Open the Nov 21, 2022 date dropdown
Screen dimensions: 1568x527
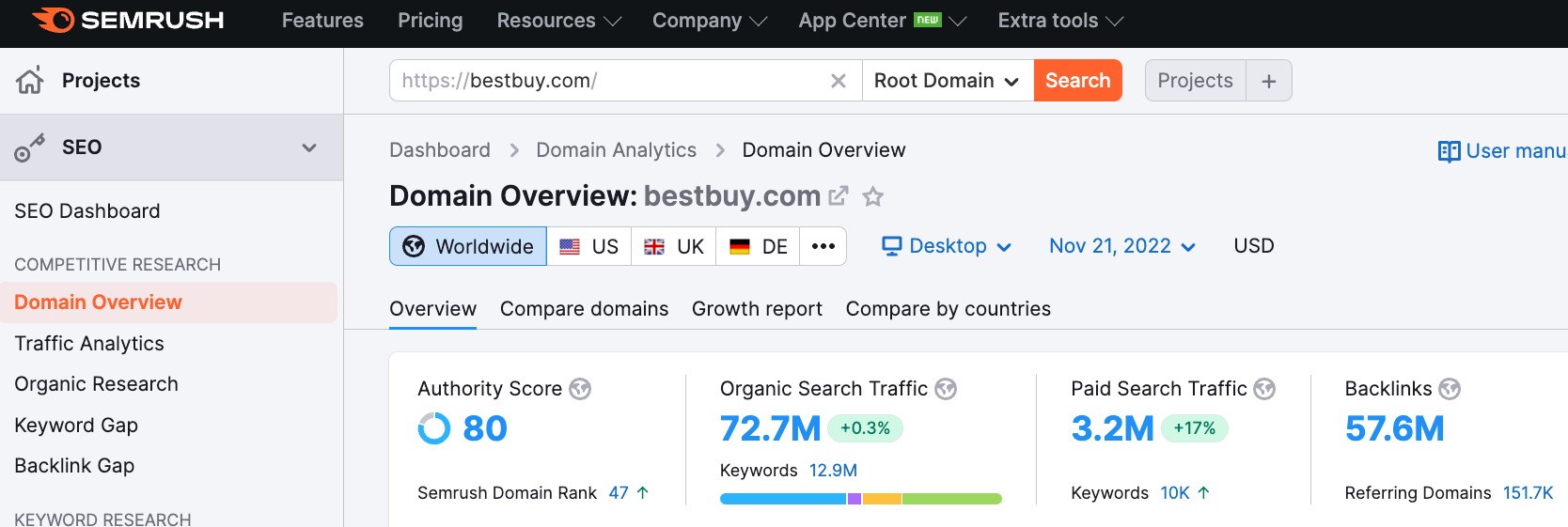[x=1122, y=246]
